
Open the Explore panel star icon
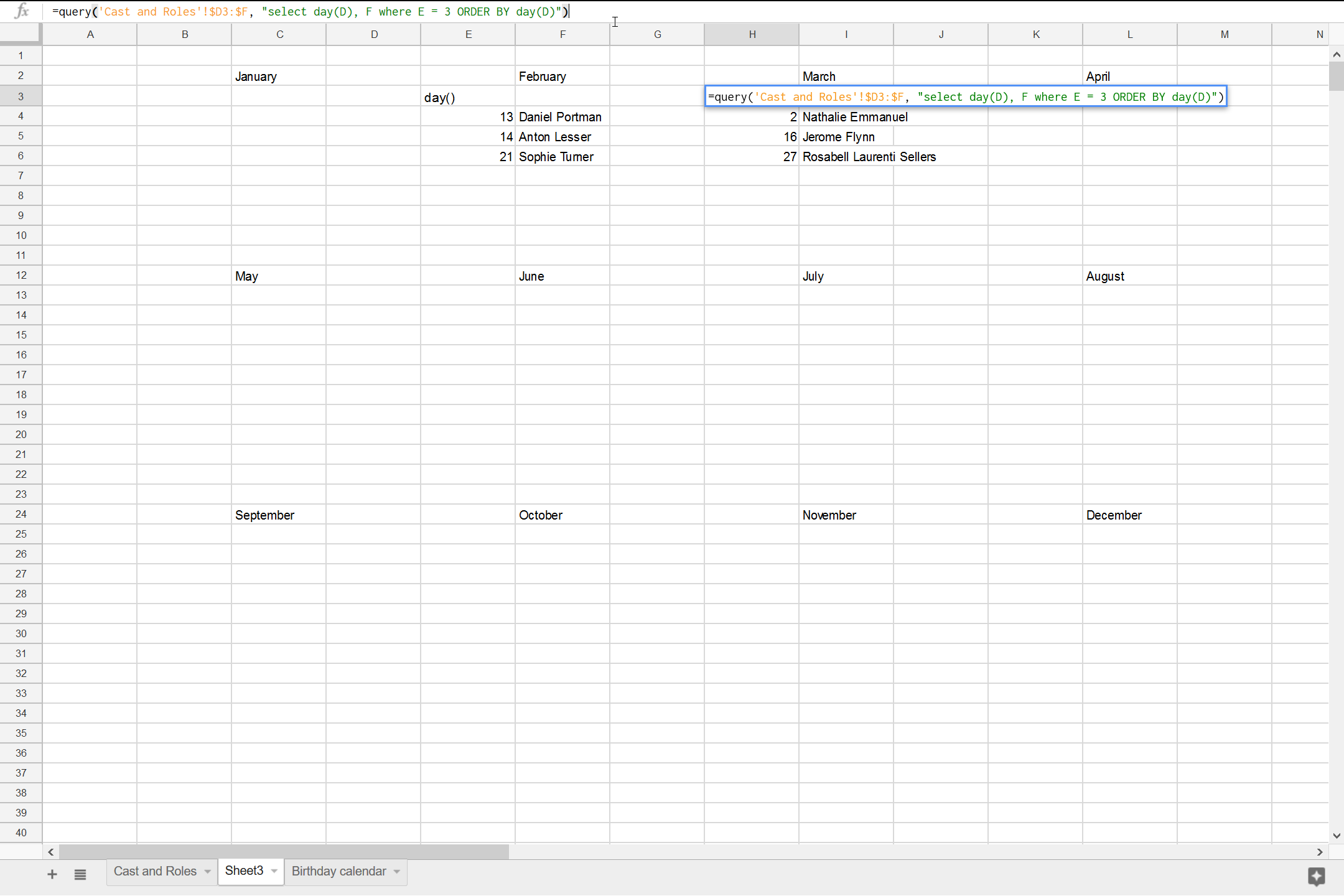pos(1316,877)
